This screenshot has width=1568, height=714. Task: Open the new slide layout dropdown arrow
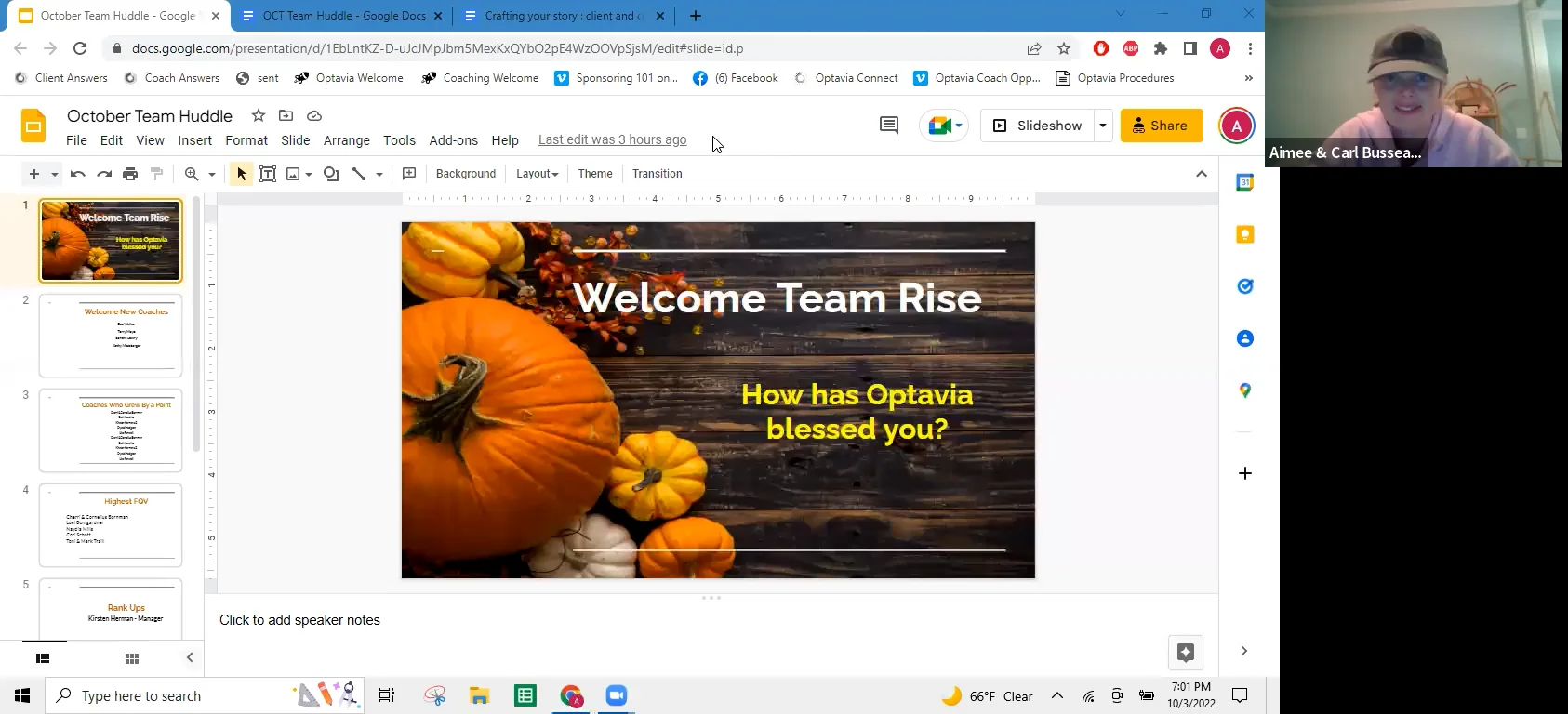55,174
